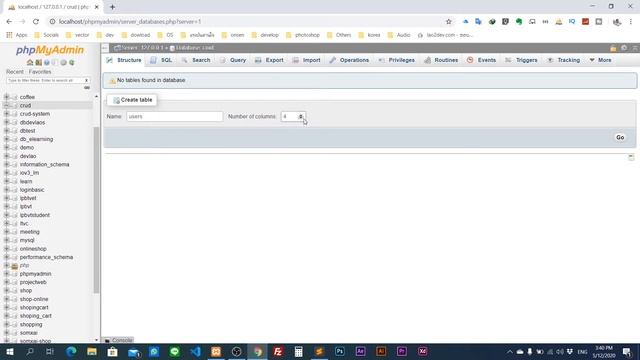Screen dimensions: 640x360
Task: Open the More dropdown tab
Action: coord(600,60)
